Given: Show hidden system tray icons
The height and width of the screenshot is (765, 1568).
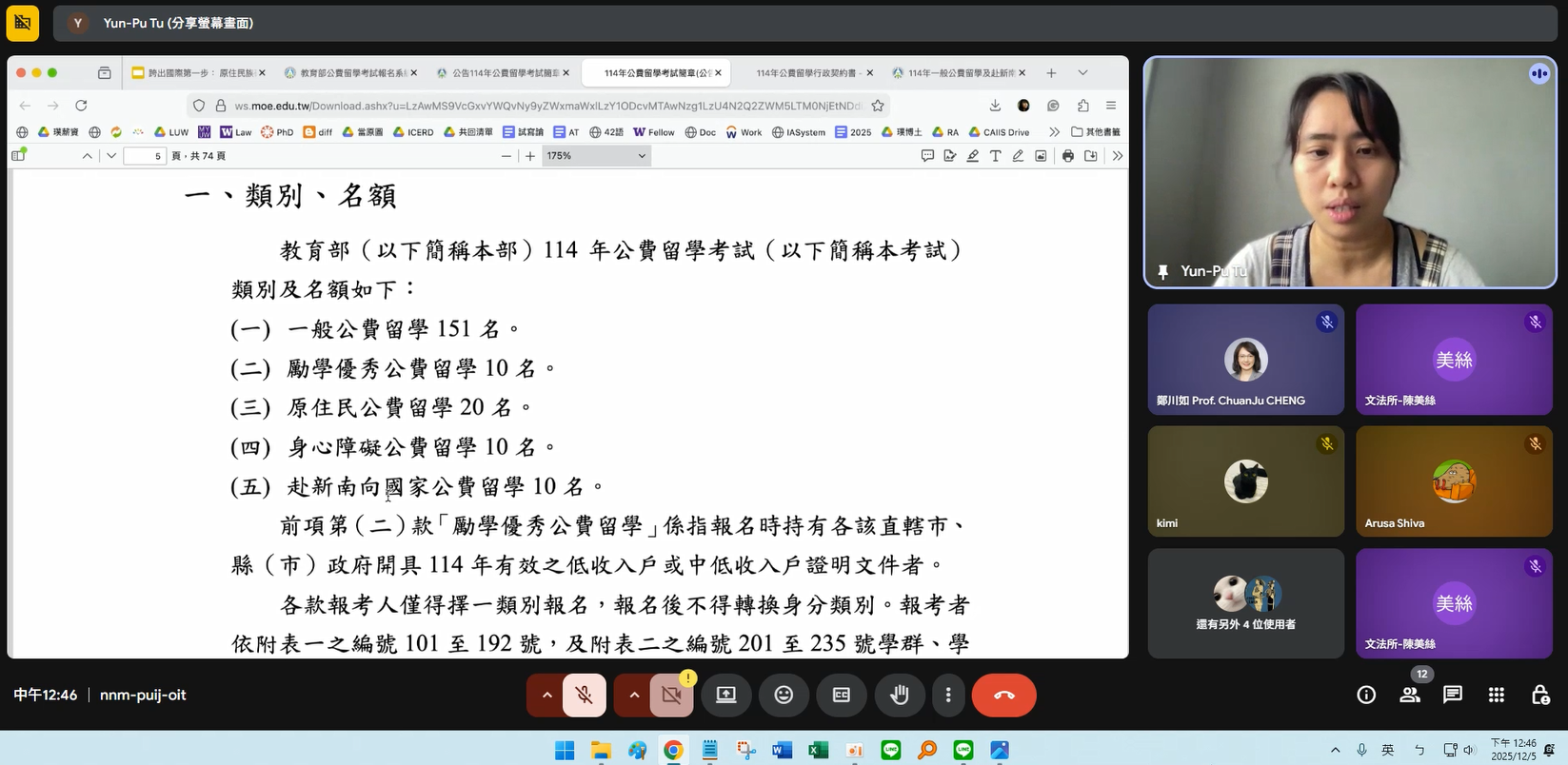Looking at the screenshot, I should 1335,751.
